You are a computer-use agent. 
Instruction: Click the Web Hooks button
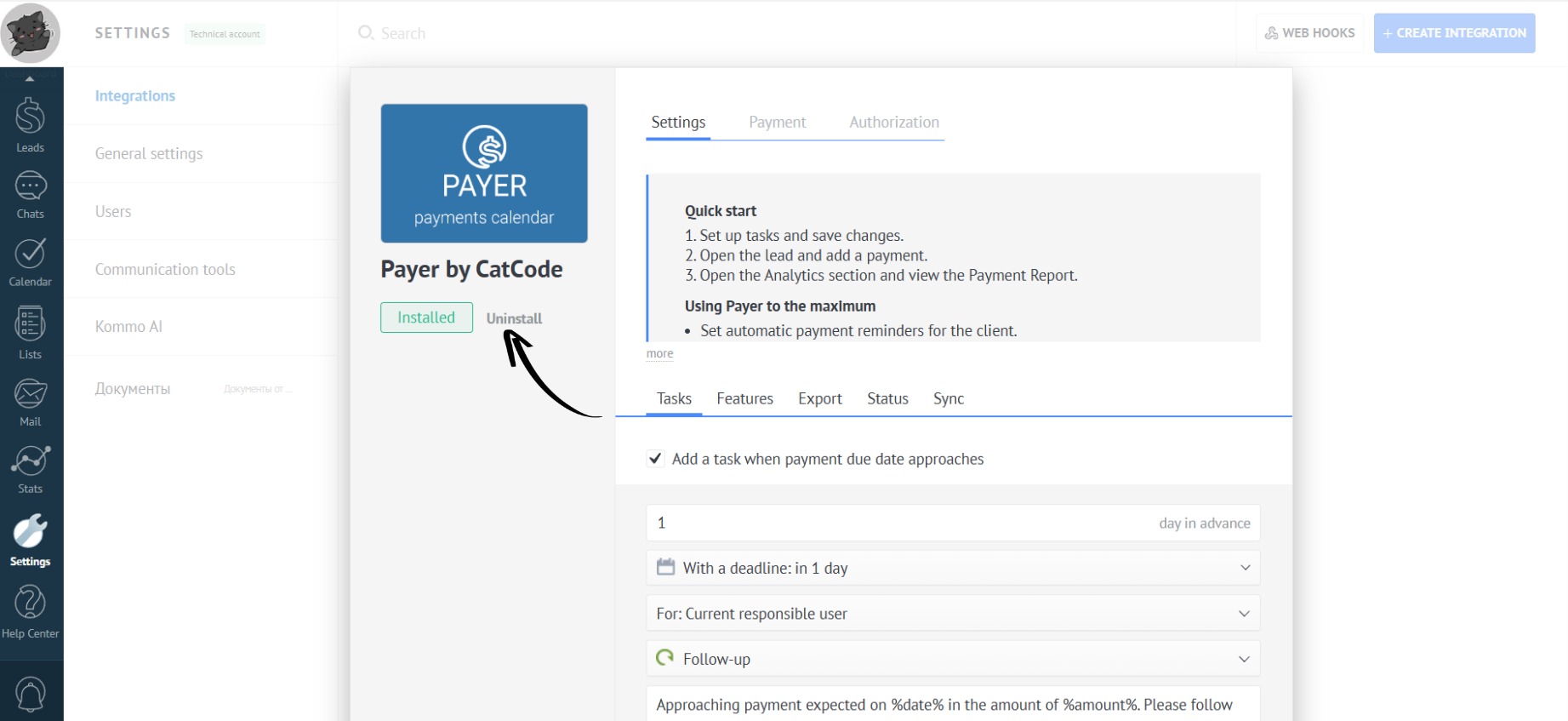1309,33
